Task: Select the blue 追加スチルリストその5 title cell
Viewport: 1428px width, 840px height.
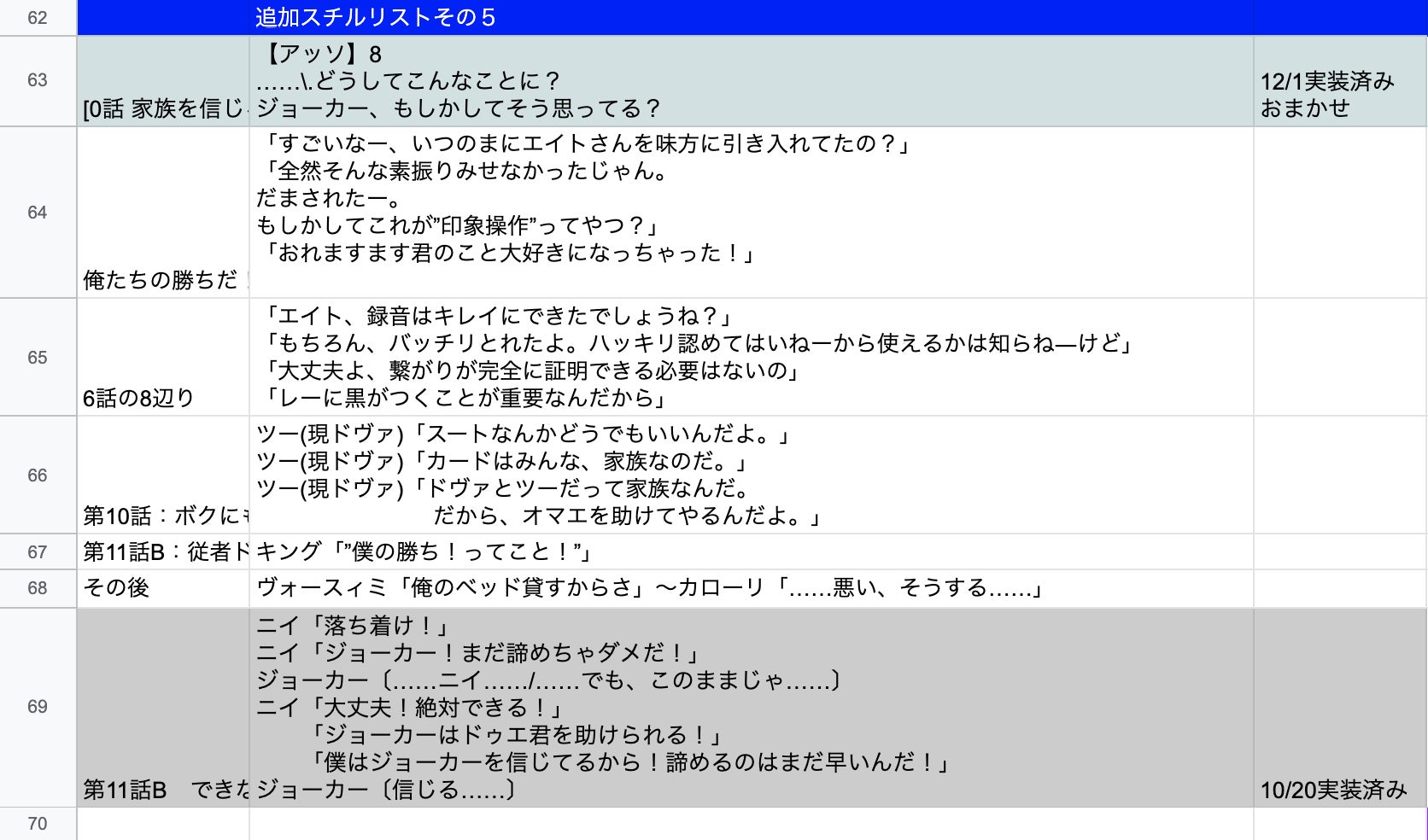Action: (750, 18)
